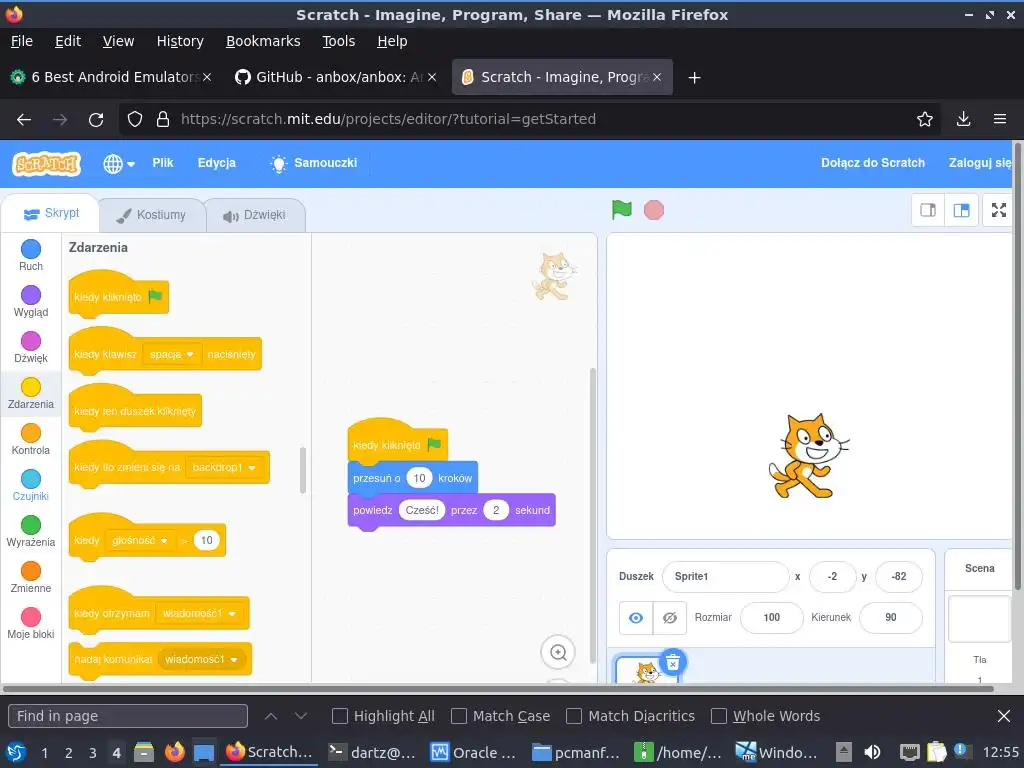Select the Zmienne category circle

(31, 571)
